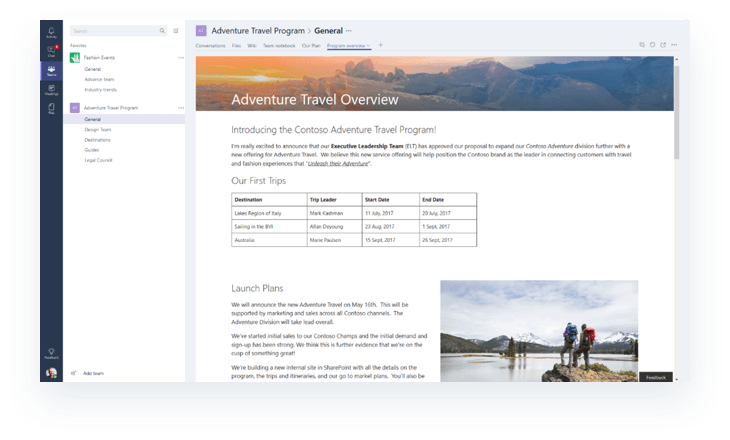Open more options for Fashion Events team
Viewport: 730px width, 440px height.
point(181,57)
